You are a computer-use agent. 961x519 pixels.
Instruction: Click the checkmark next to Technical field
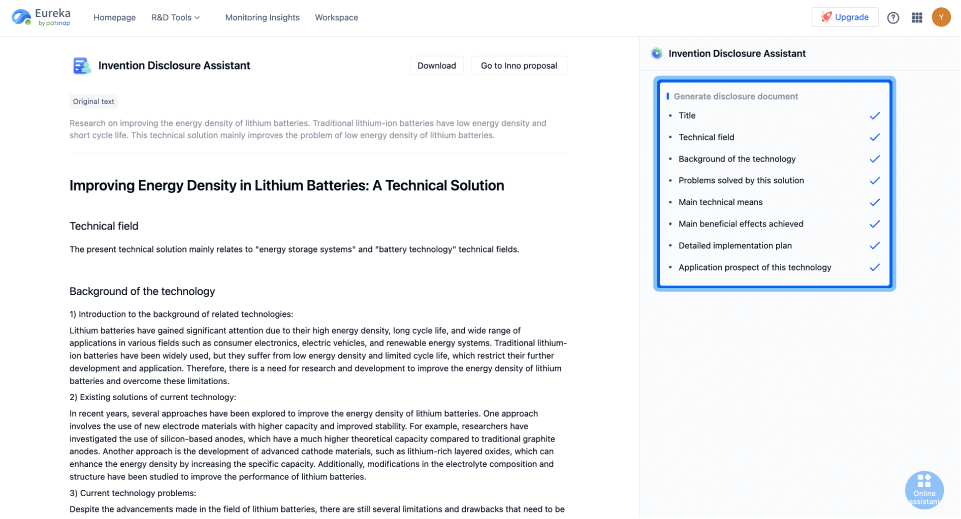click(875, 137)
